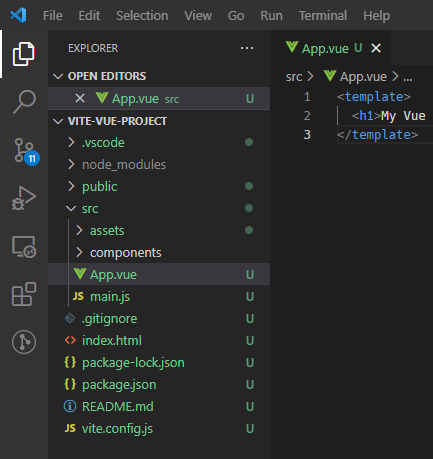The width and height of the screenshot is (433, 459).
Task: Expand the .vscode folder
Action: 71,142
